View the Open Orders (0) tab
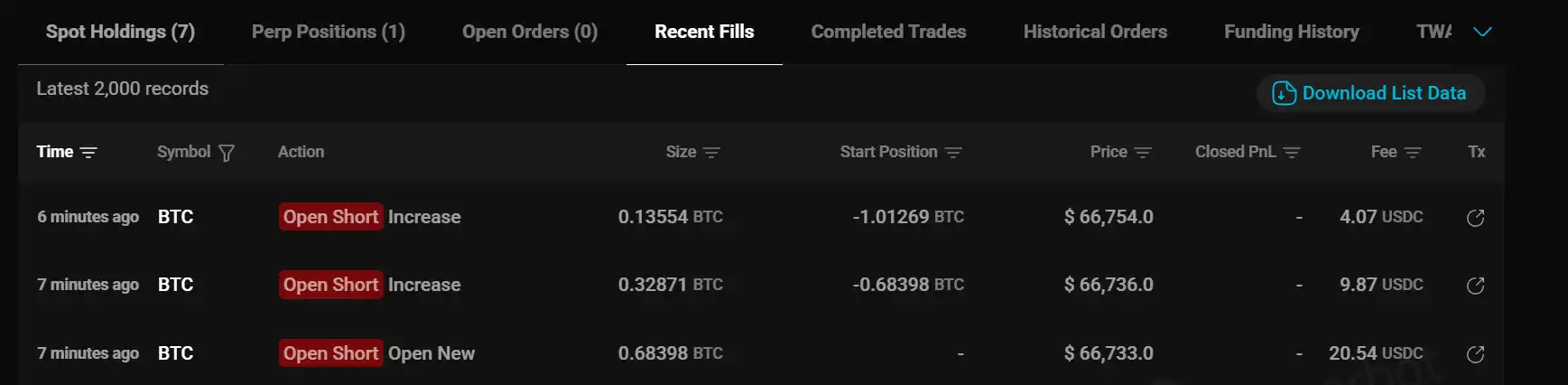 (x=530, y=32)
